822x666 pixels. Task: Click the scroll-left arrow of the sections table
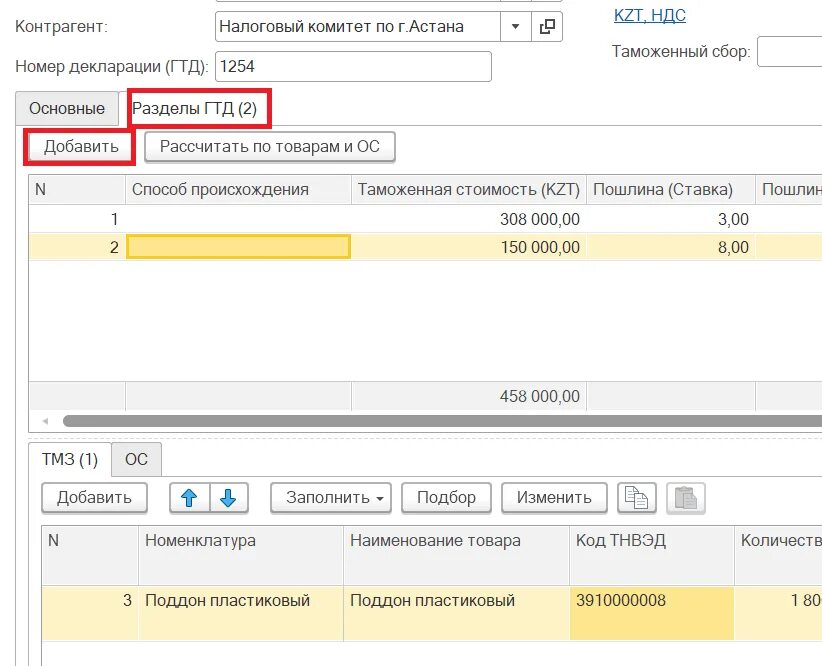[46, 421]
